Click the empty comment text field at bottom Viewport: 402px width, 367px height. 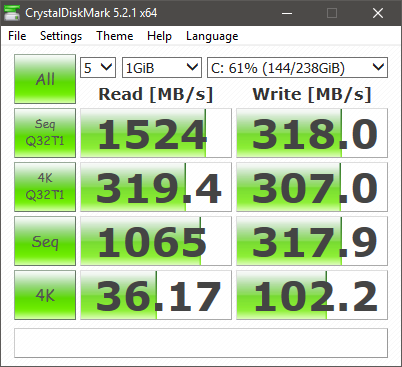201,343
